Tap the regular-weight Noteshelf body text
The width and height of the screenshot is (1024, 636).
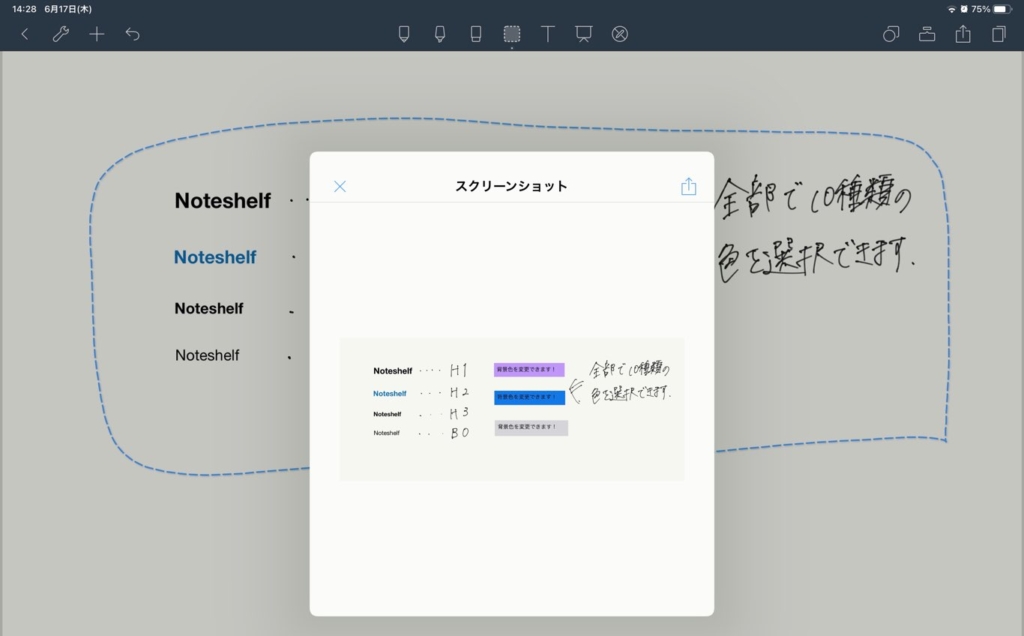207,355
